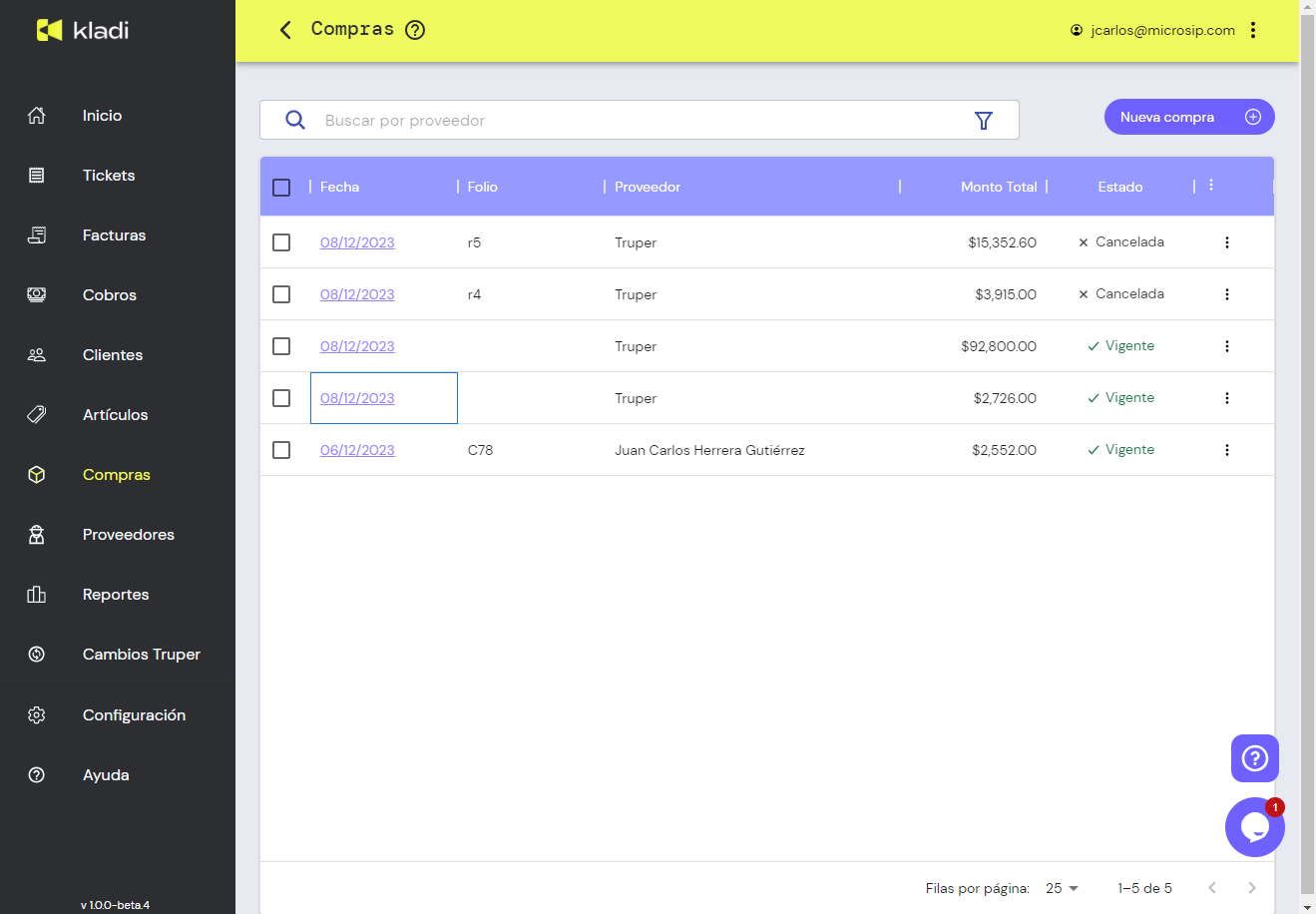Check the box for folio r5 purchase
Viewport: 1316px width, 914px height.
281,242
